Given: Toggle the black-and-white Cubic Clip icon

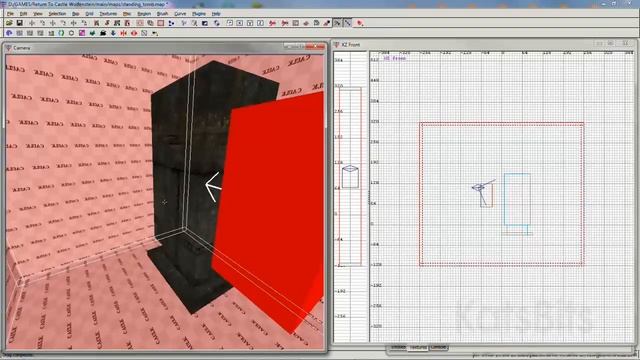Looking at the screenshot, I should coord(204,23).
